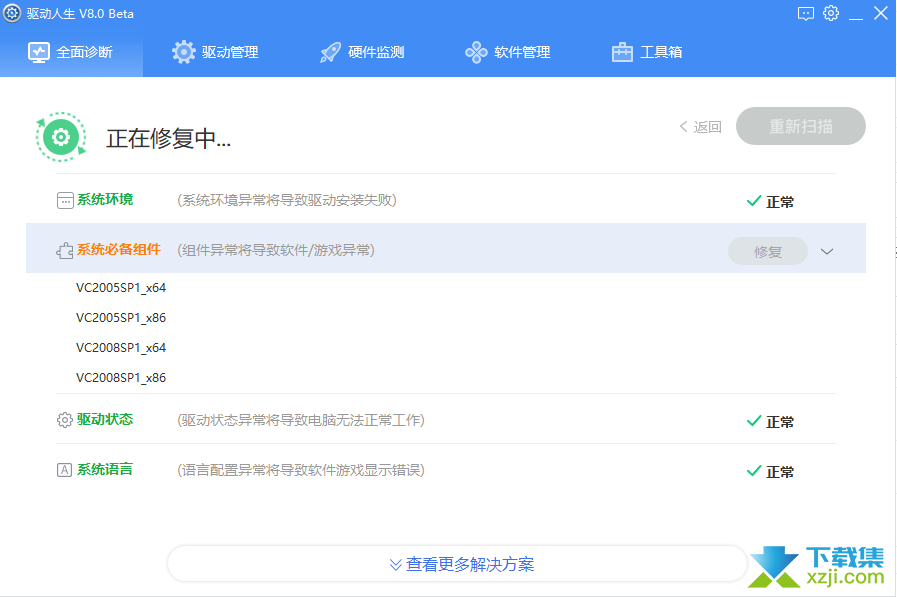Click the feedback message icon in title bar

tap(805, 14)
